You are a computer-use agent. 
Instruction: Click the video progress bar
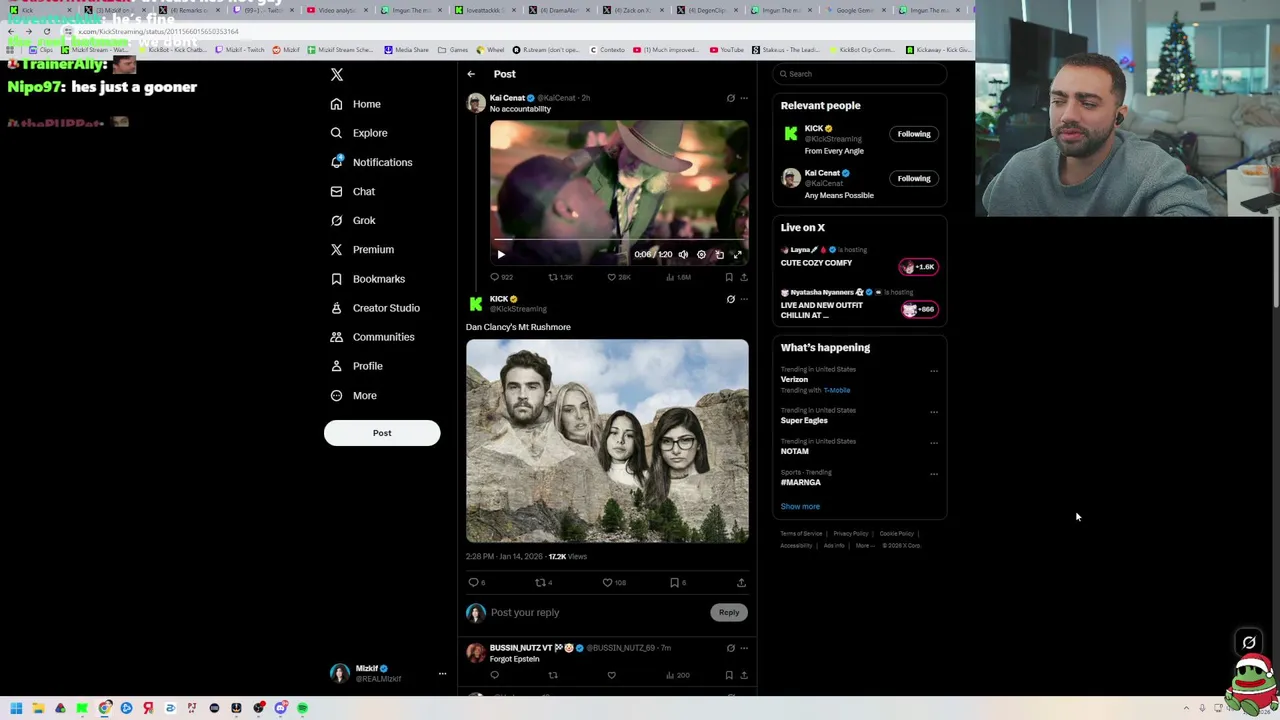pos(618,240)
